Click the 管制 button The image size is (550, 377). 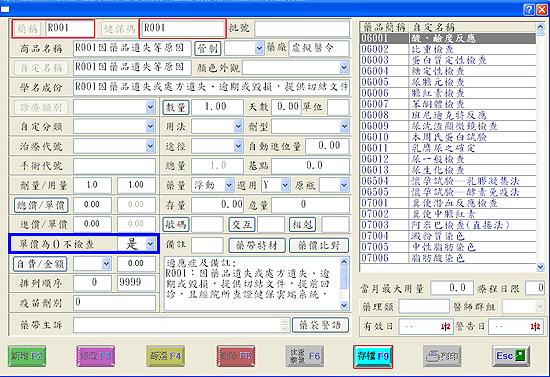click(208, 48)
